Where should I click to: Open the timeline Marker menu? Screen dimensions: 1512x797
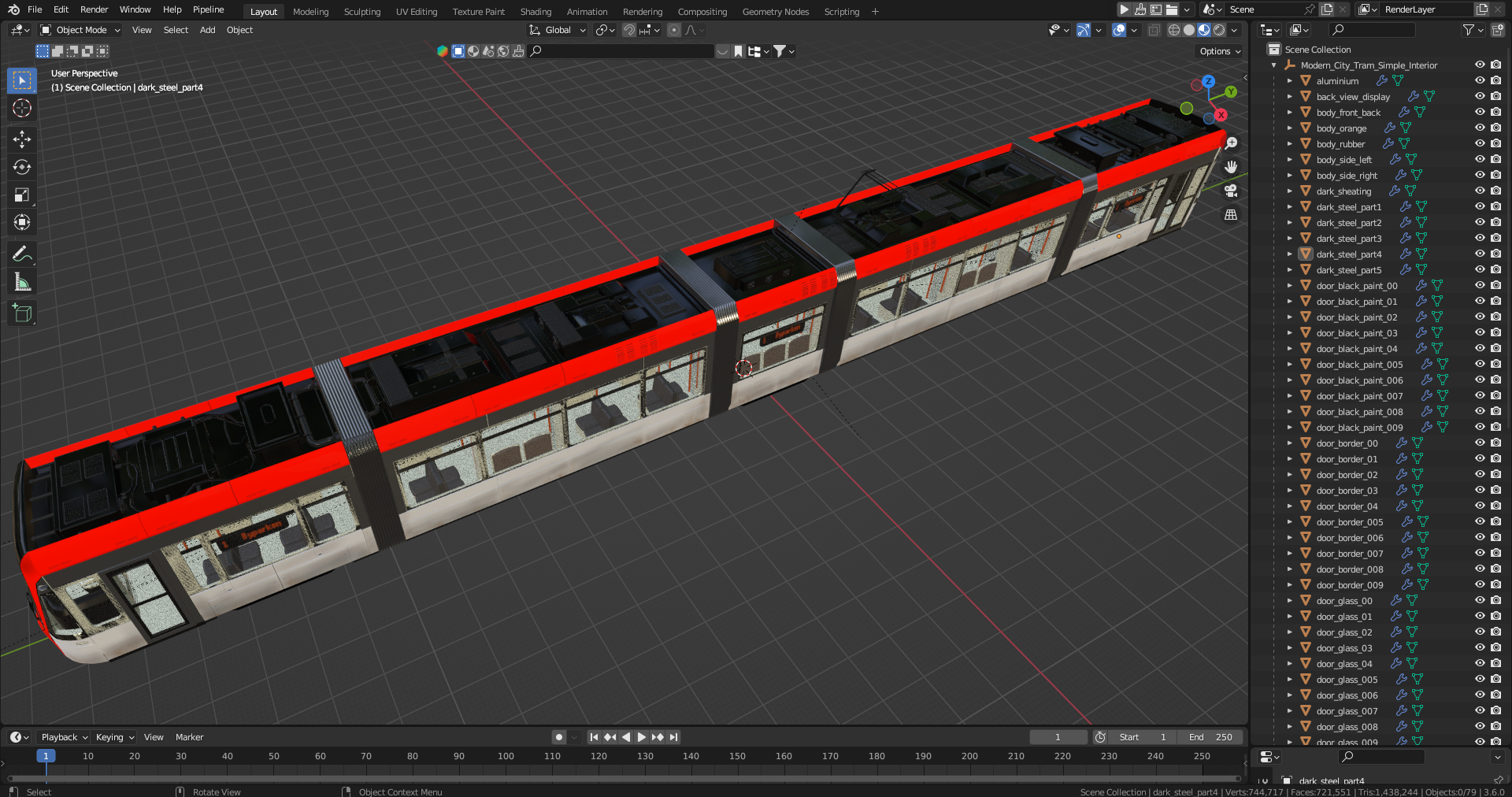pyautogui.click(x=189, y=737)
